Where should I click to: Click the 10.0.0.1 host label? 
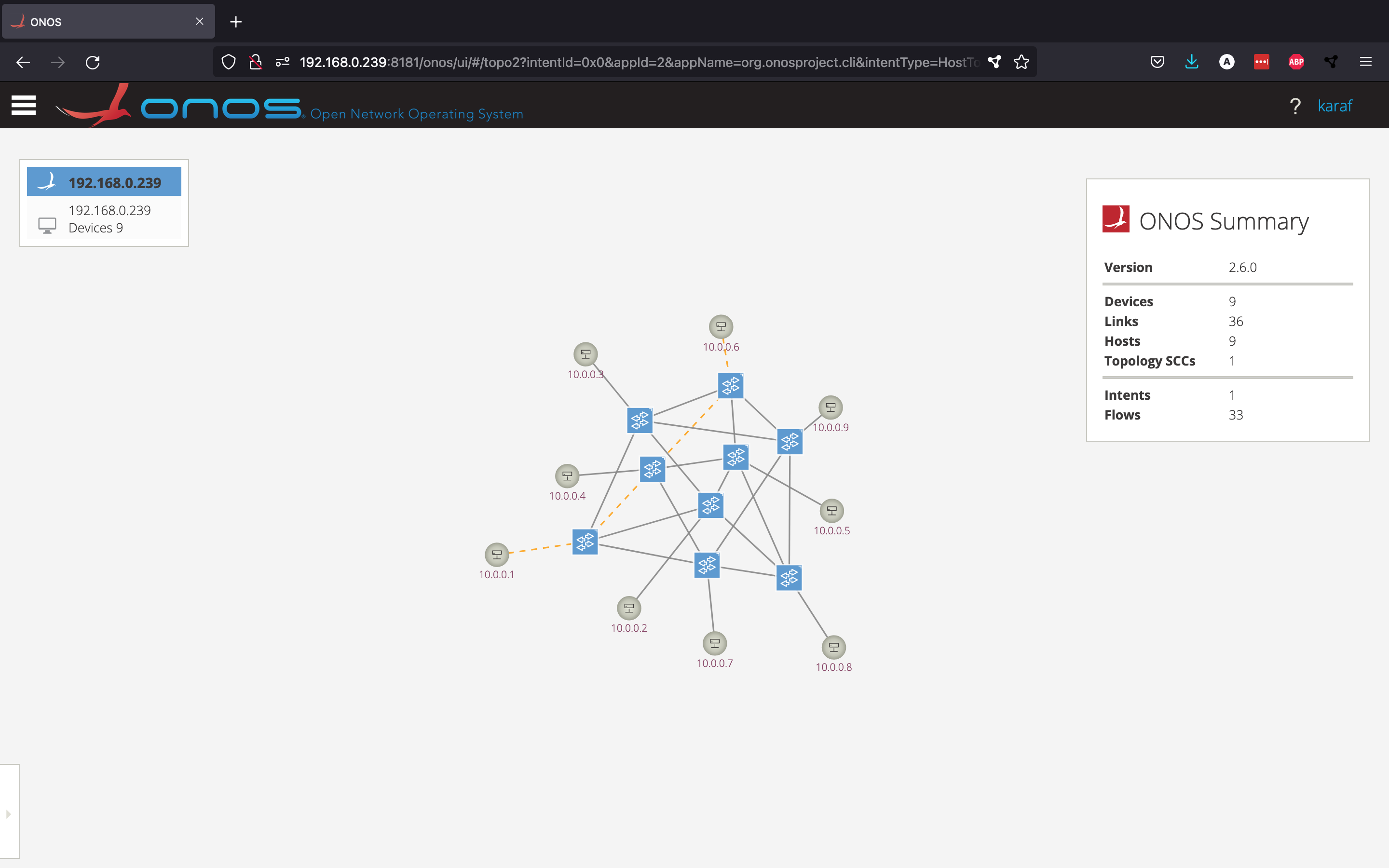496,575
